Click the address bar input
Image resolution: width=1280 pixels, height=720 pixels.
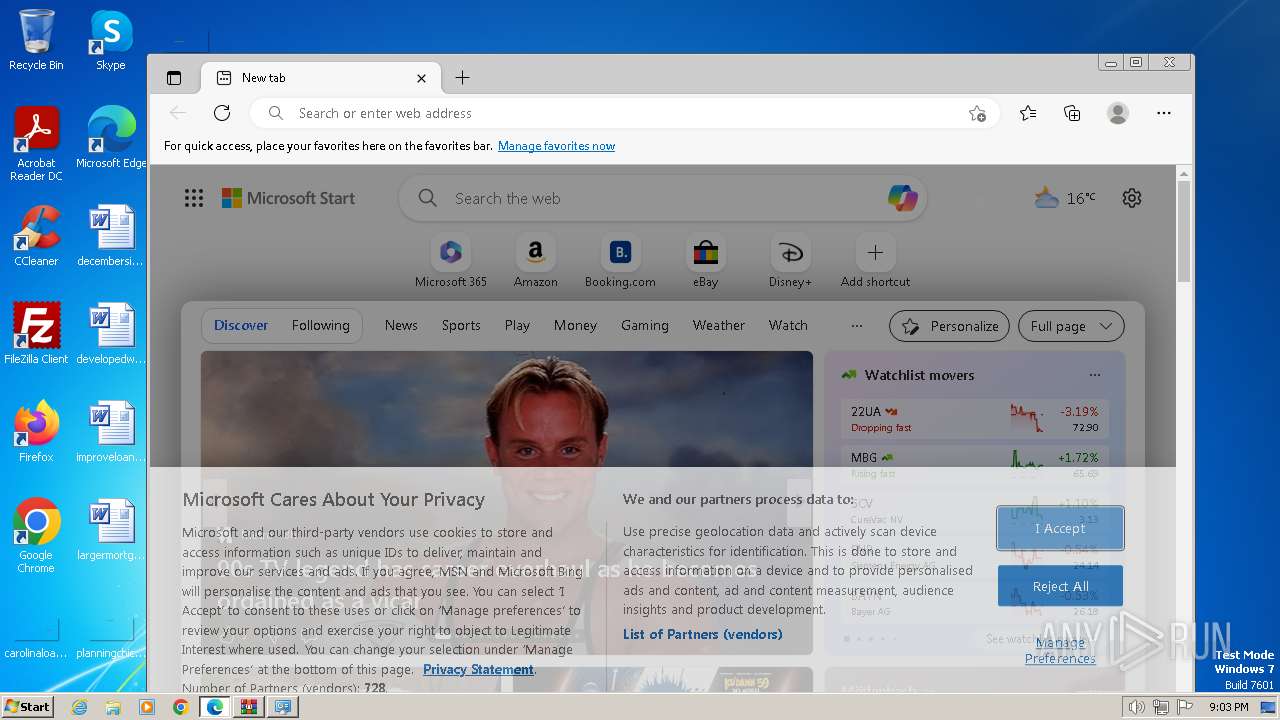625,113
